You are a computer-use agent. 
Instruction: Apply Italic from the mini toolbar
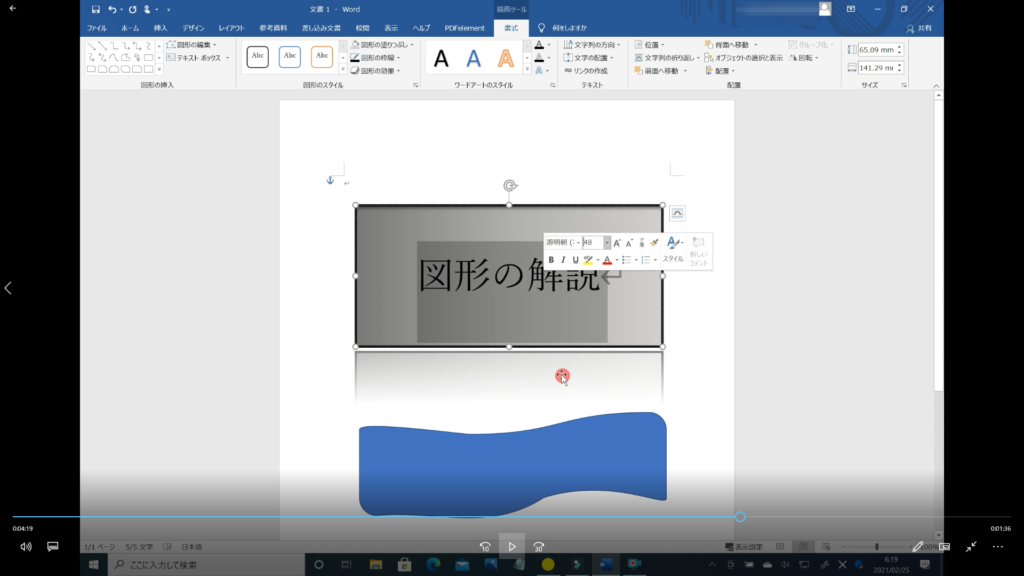coord(563,260)
